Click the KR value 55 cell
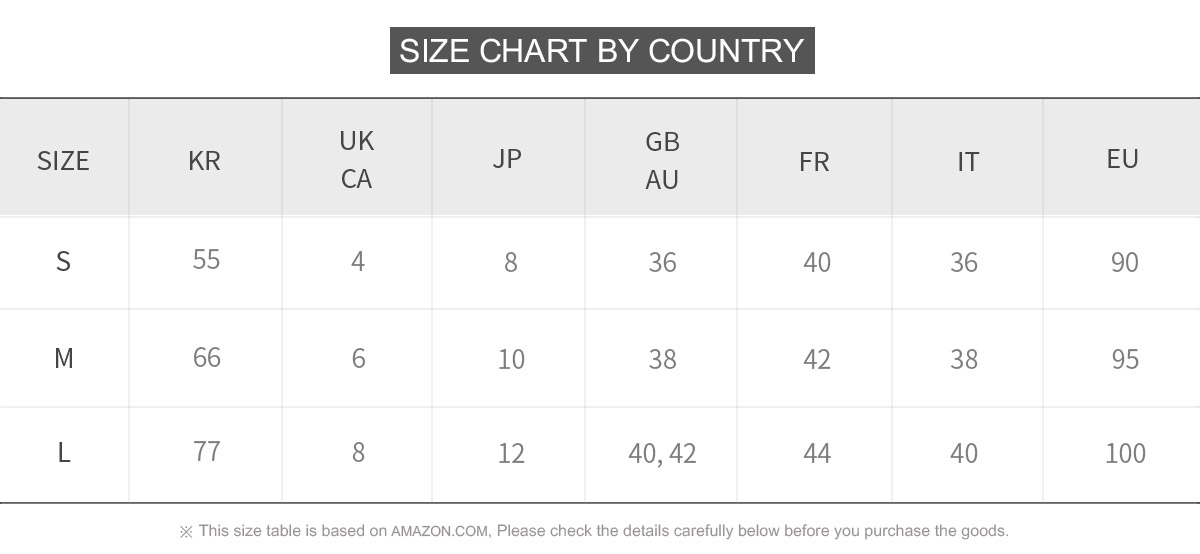1200x554 pixels. [206, 260]
